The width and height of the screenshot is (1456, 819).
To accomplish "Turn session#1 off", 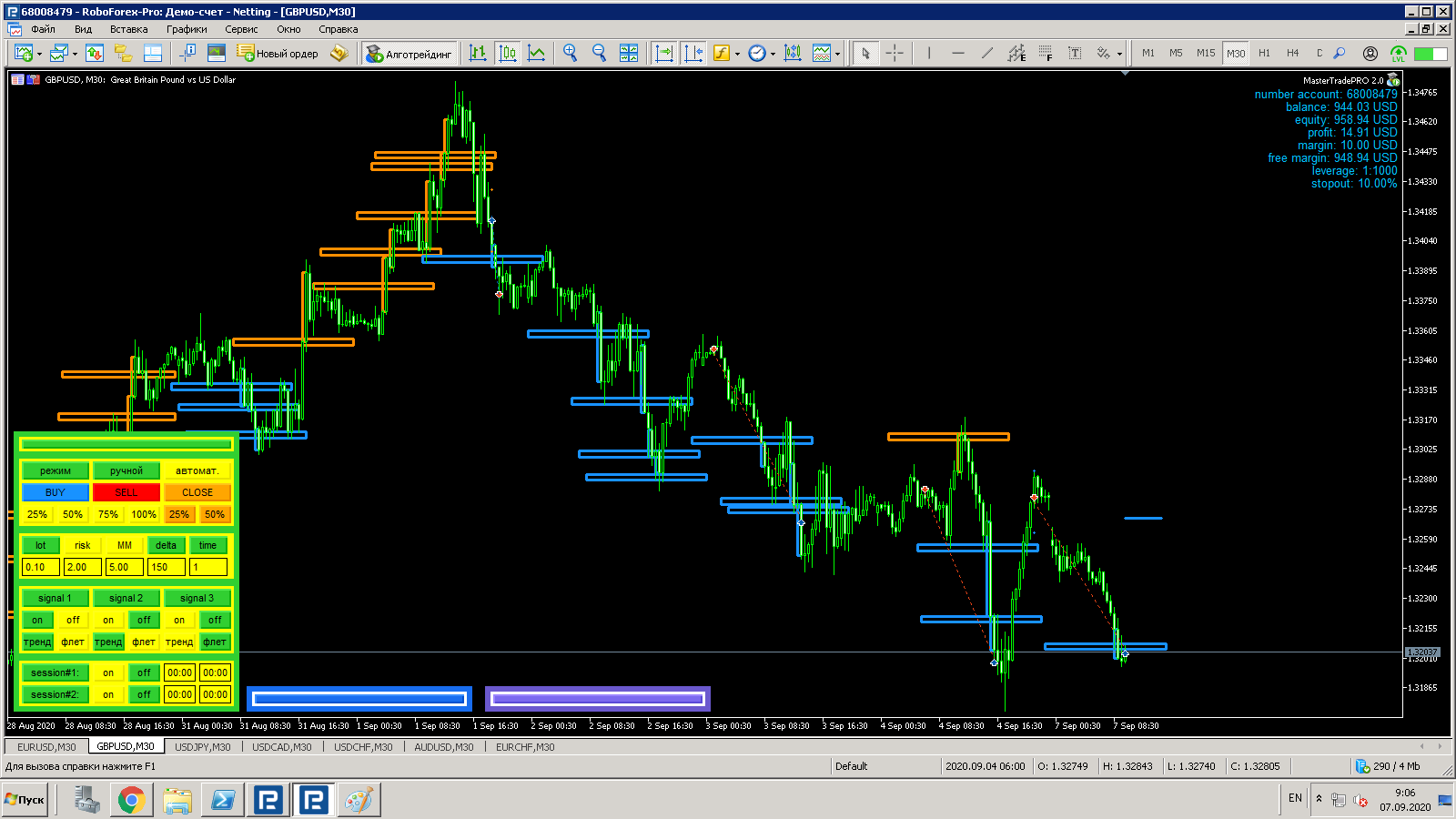I will click(144, 672).
